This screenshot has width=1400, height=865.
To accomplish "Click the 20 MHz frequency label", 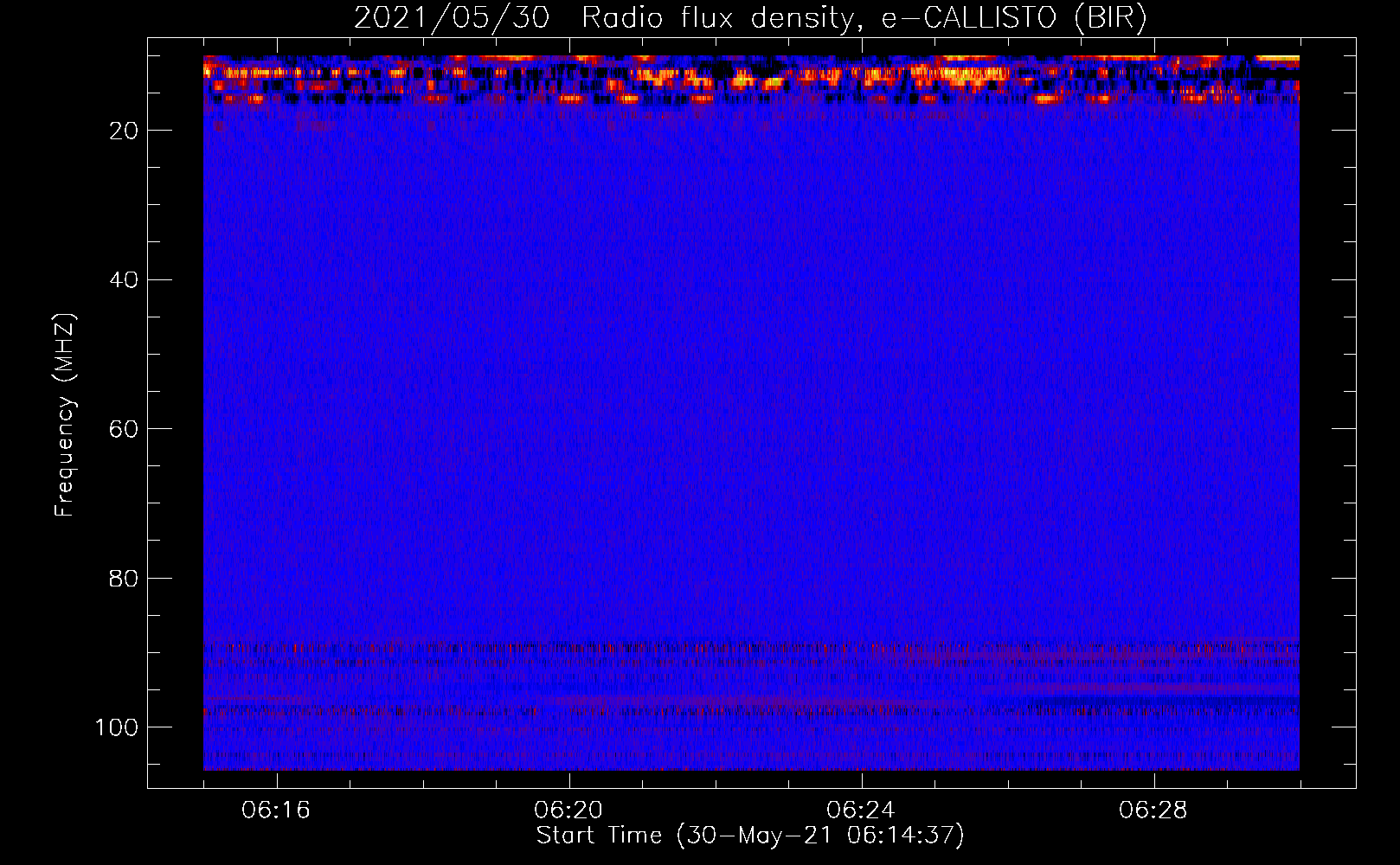I will 125,131.
